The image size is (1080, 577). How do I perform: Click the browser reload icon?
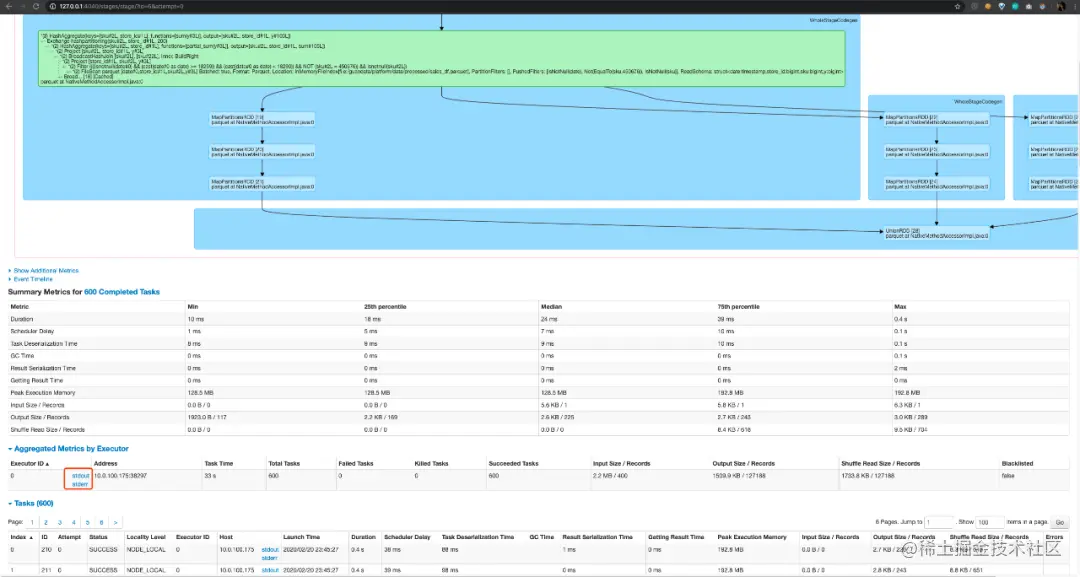36,6
